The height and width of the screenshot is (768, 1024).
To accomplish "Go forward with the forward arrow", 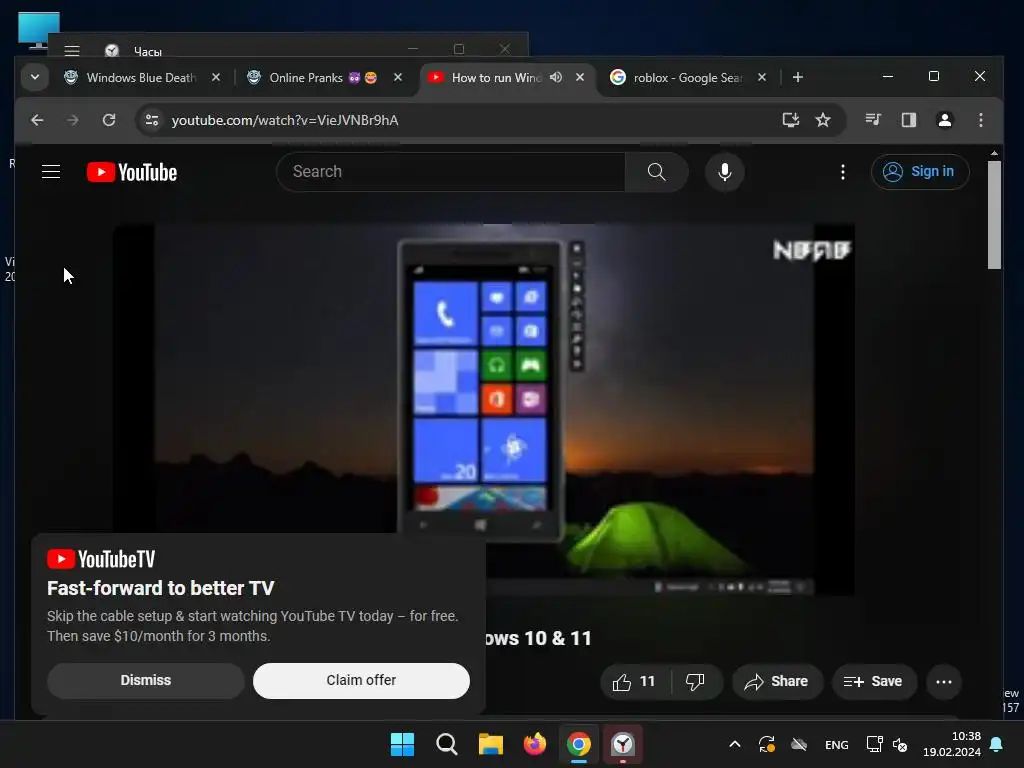I will coord(72,120).
